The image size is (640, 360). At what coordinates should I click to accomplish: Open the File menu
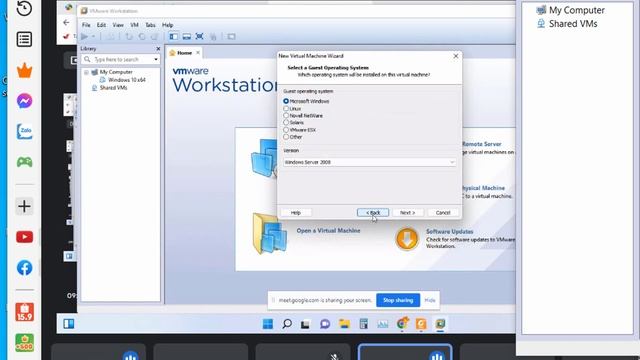click(x=86, y=25)
